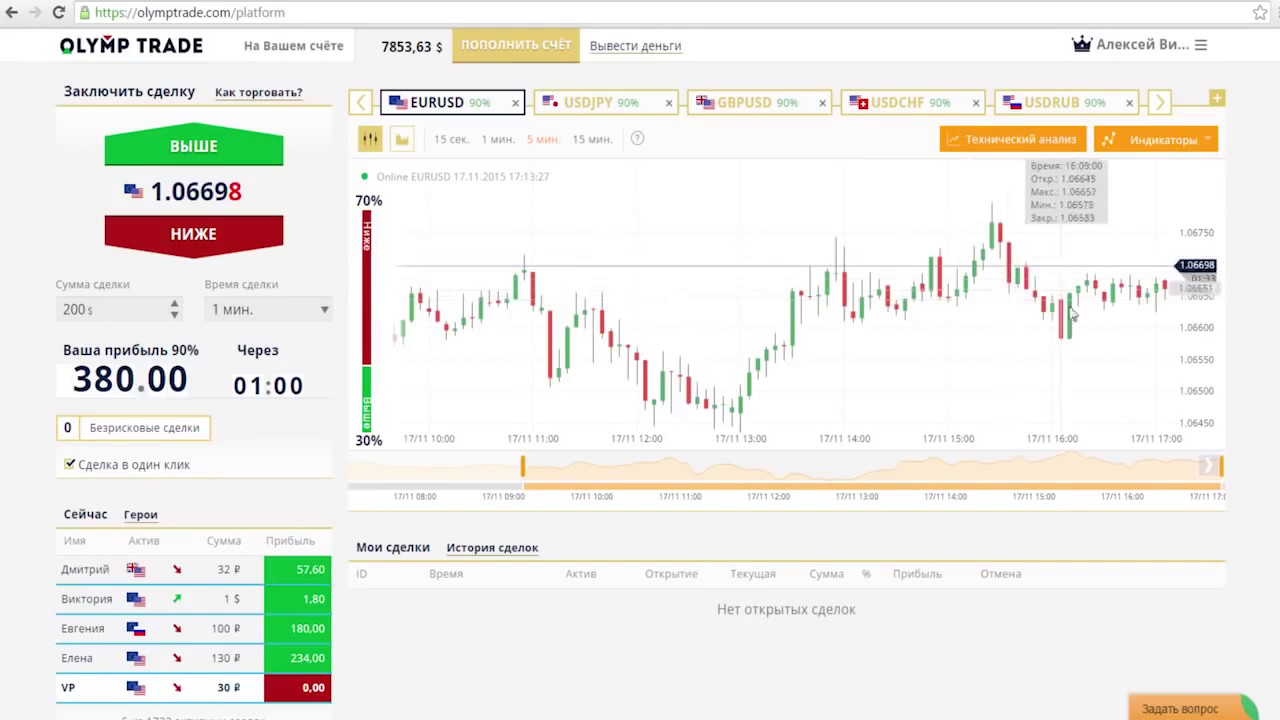The height and width of the screenshot is (720, 1280).
Task: Click the browser back arrow
Action: [x=12, y=13]
